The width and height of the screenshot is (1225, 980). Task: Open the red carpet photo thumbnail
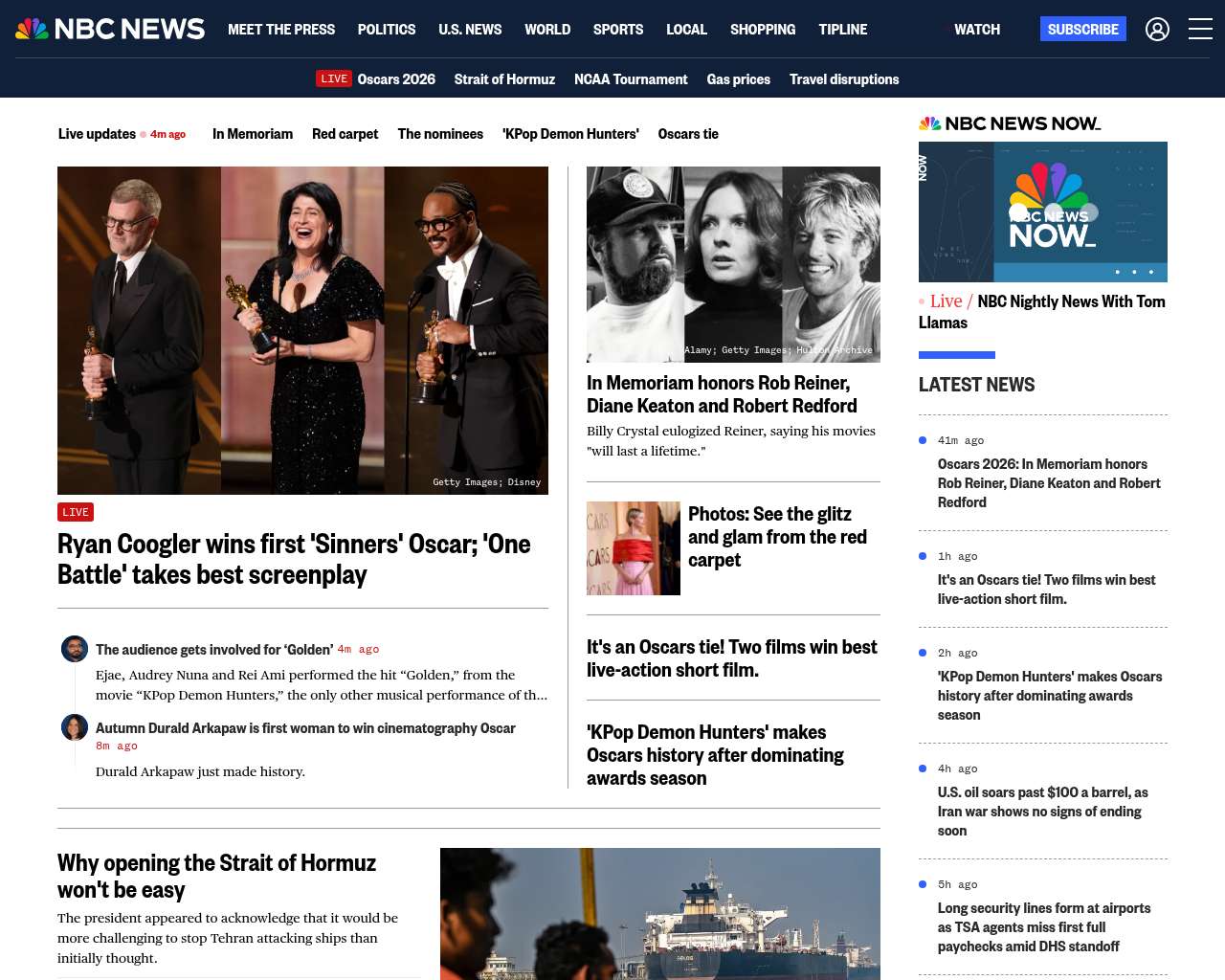pyautogui.click(x=634, y=548)
